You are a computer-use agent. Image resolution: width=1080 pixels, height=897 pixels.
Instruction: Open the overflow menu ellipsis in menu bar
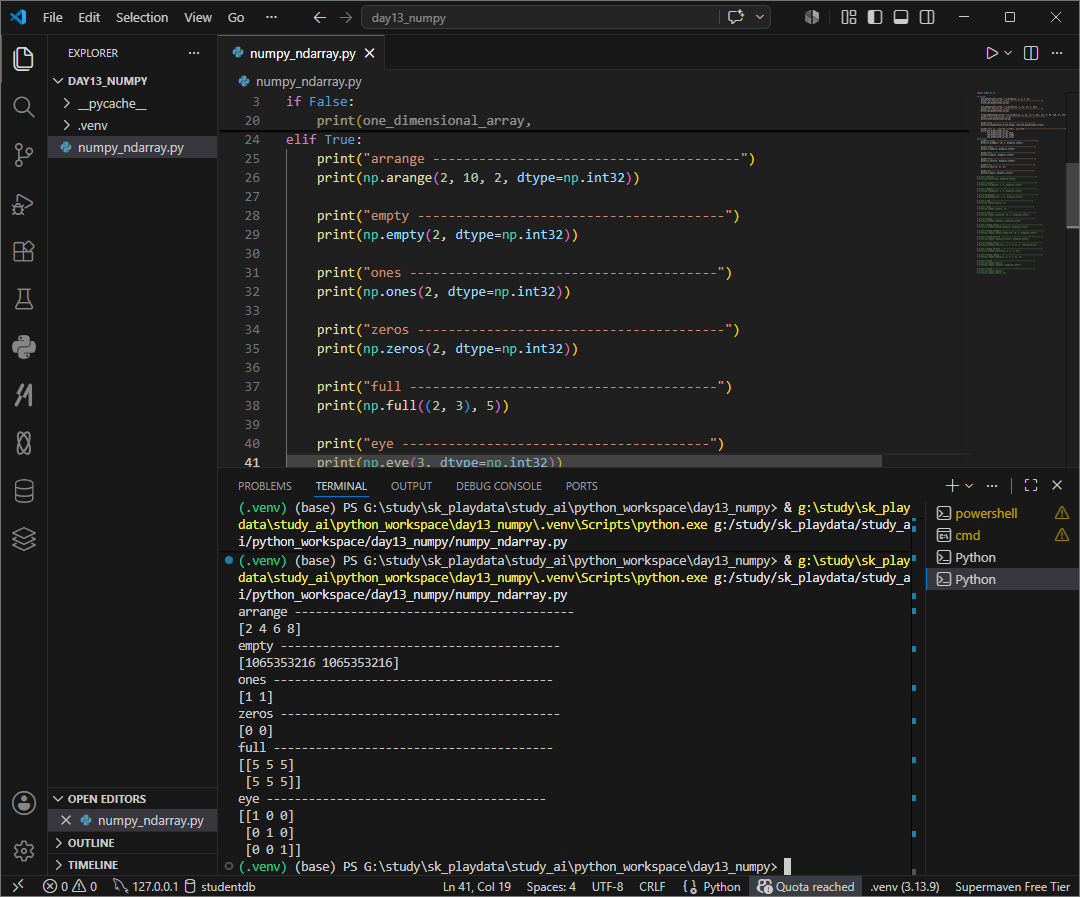pyautogui.click(x=271, y=17)
